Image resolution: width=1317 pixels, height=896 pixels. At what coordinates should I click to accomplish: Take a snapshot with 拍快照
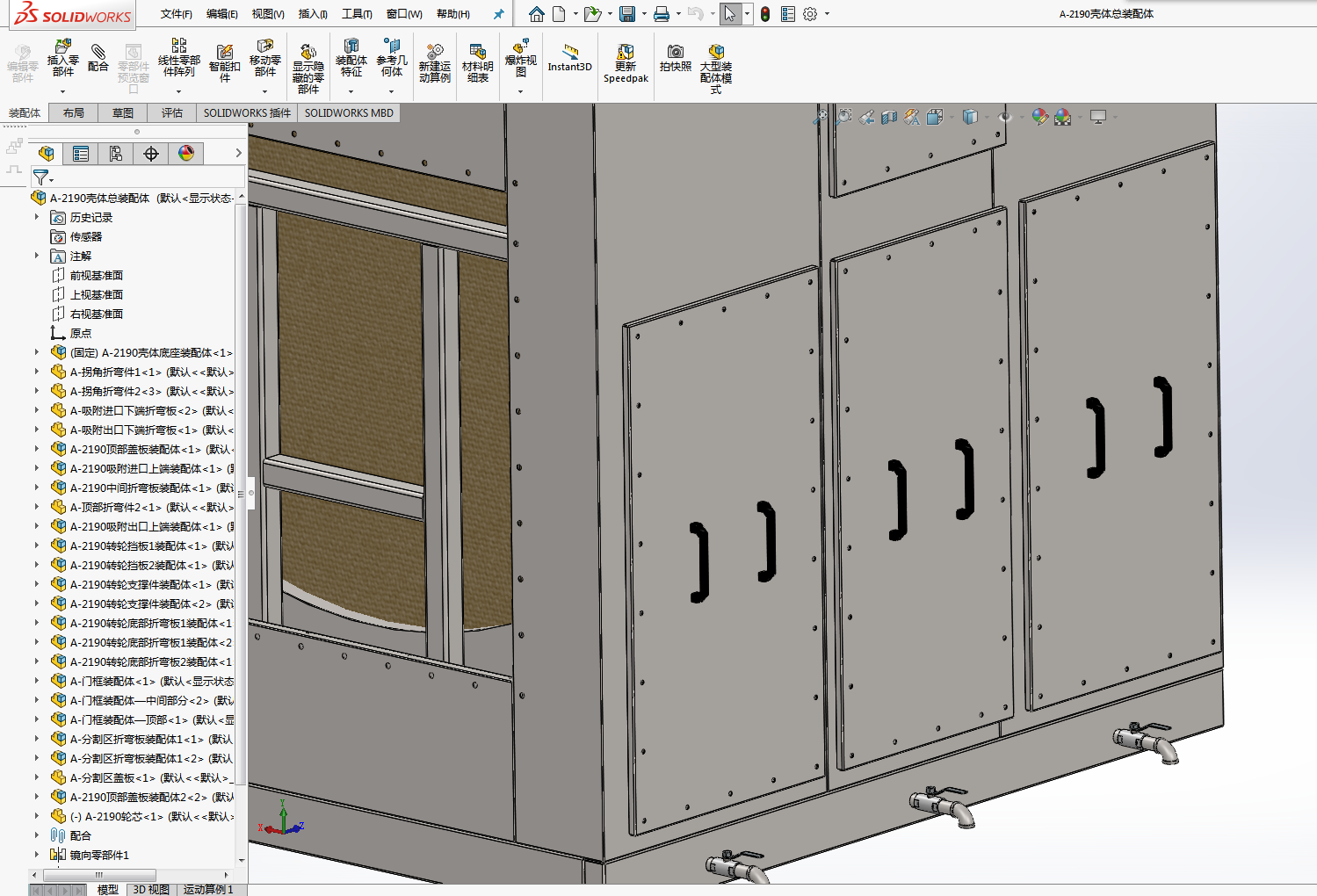pyautogui.click(x=675, y=58)
